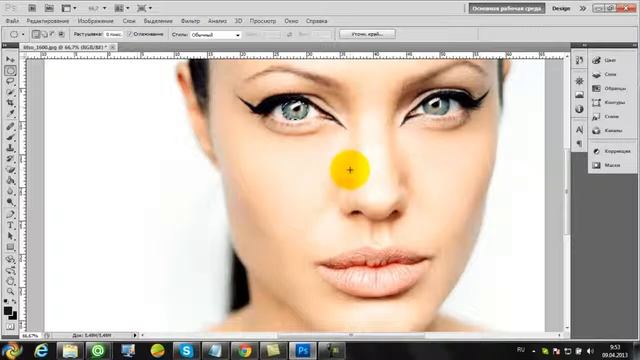Viewport: 640px width, 360px height.
Task: Switch to the Design workspace
Action: (561, 8)
